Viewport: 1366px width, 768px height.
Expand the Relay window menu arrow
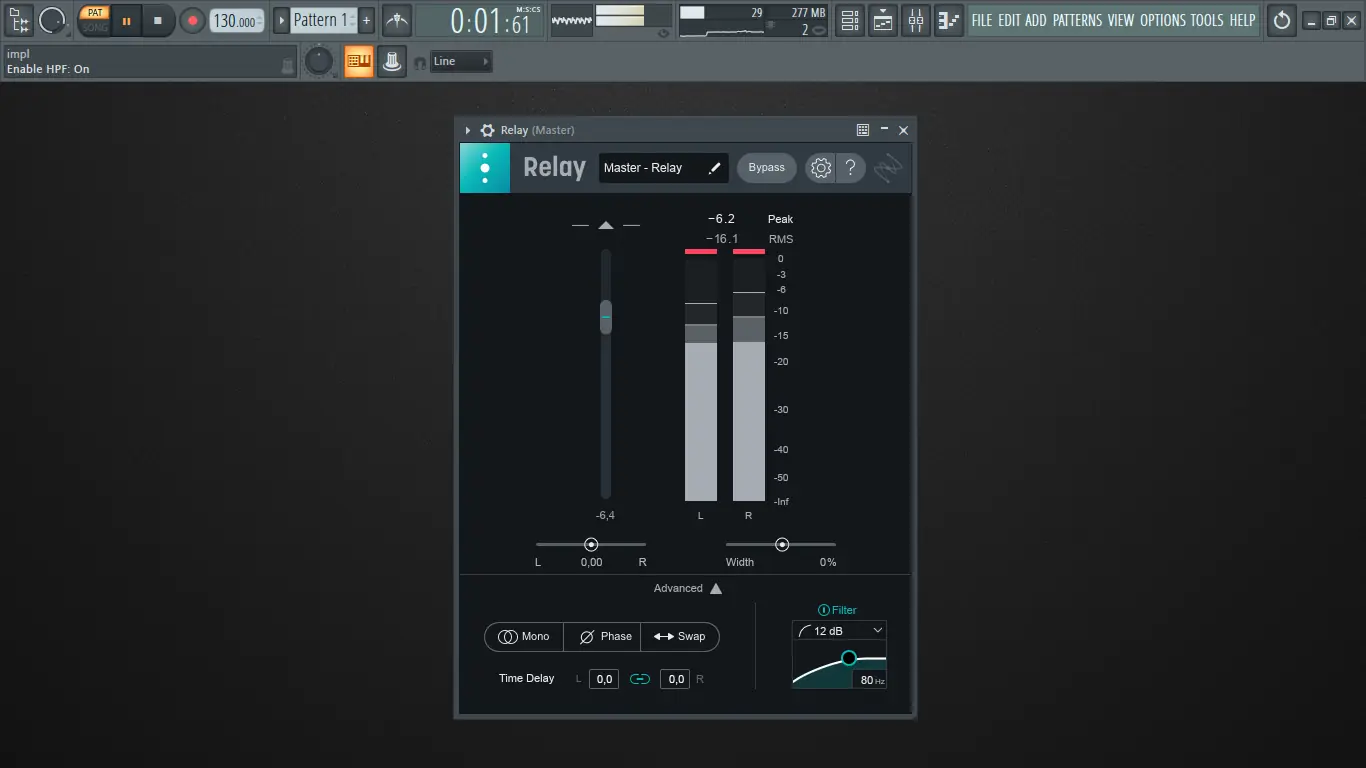pyautogui.click(x=468, y=130)
